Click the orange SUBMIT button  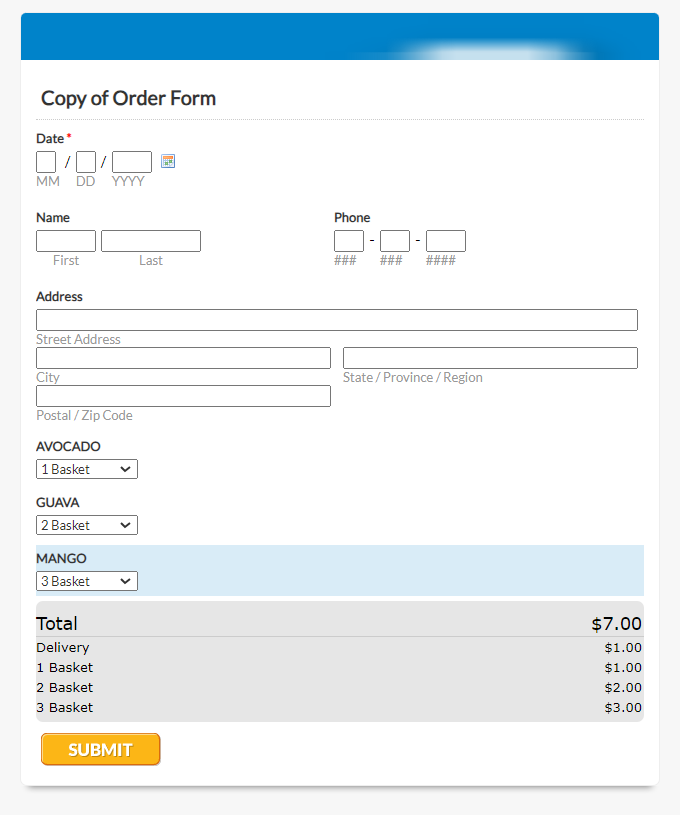pos(100,750)
